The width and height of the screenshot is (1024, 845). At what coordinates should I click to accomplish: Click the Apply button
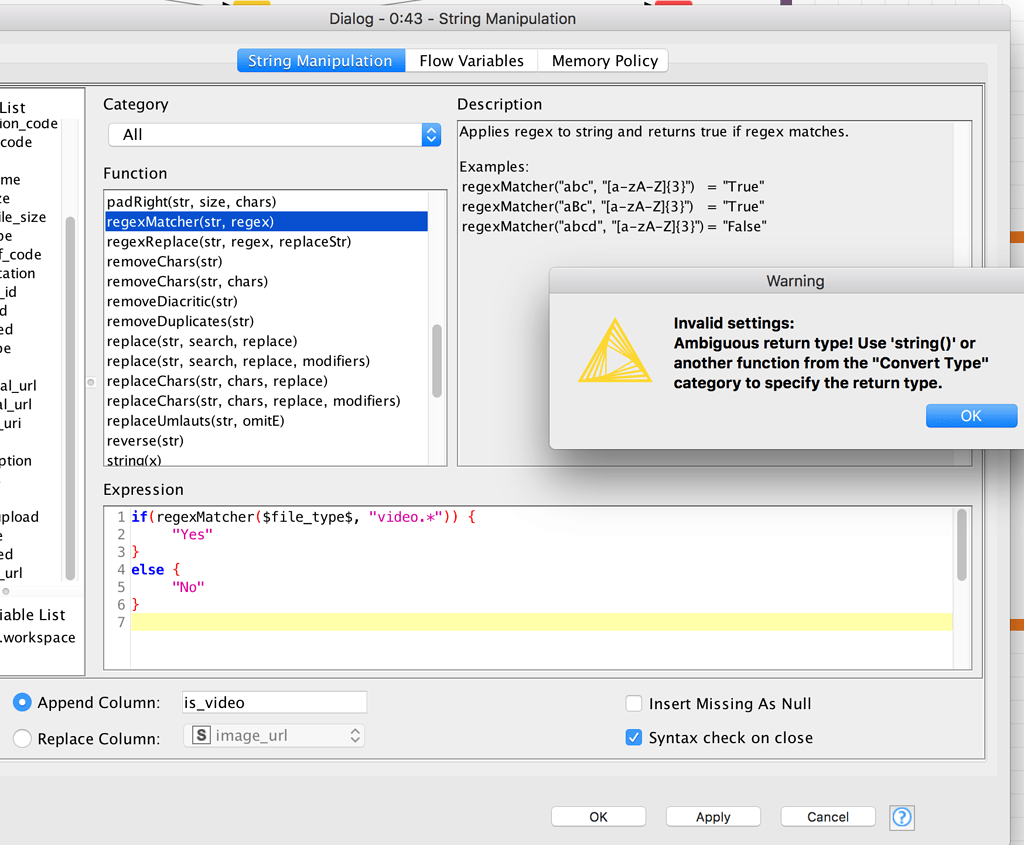click(x=713, y=817)
